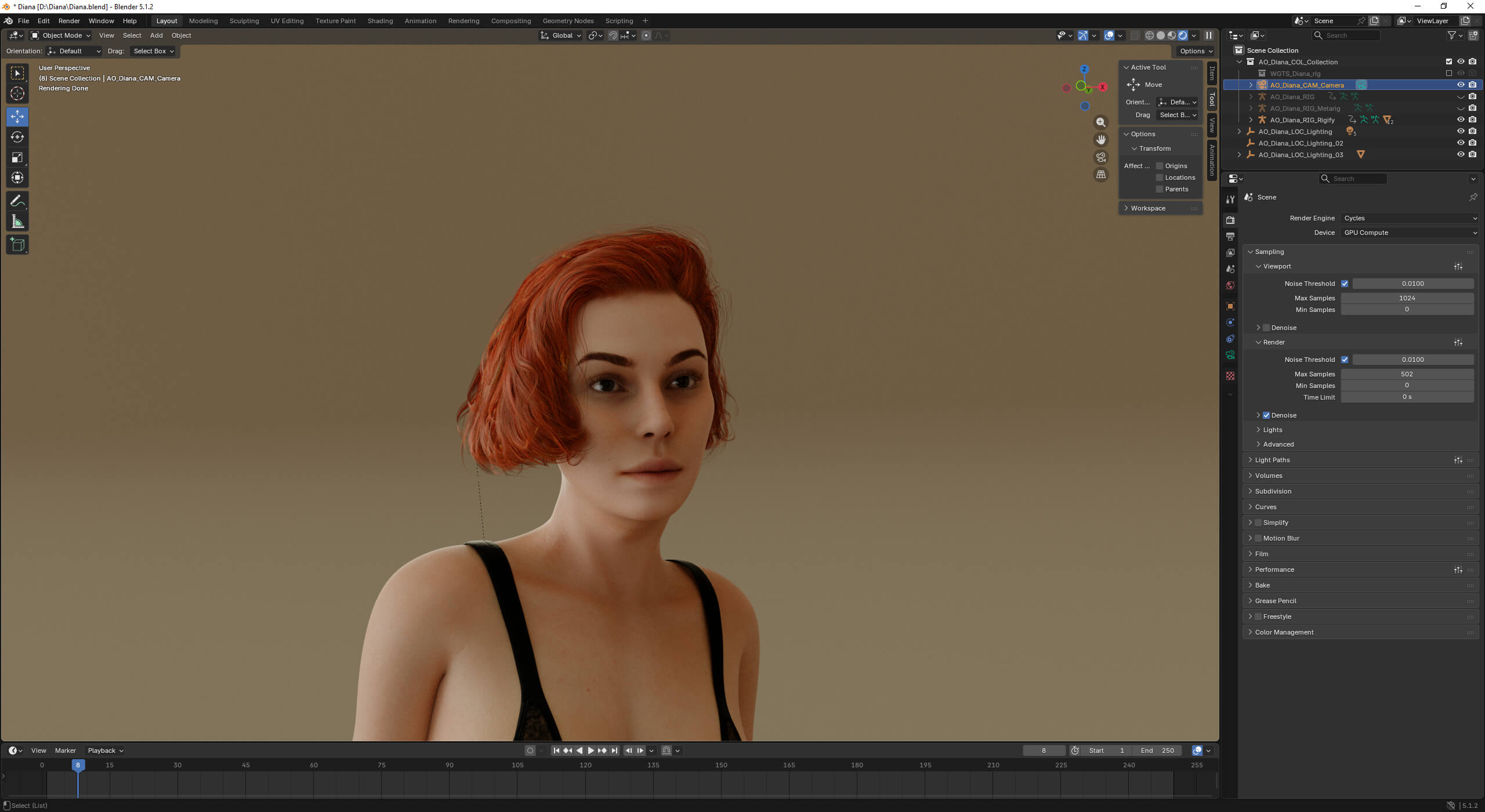
Task: Select the Transform tool
Action: coord(17,177)
